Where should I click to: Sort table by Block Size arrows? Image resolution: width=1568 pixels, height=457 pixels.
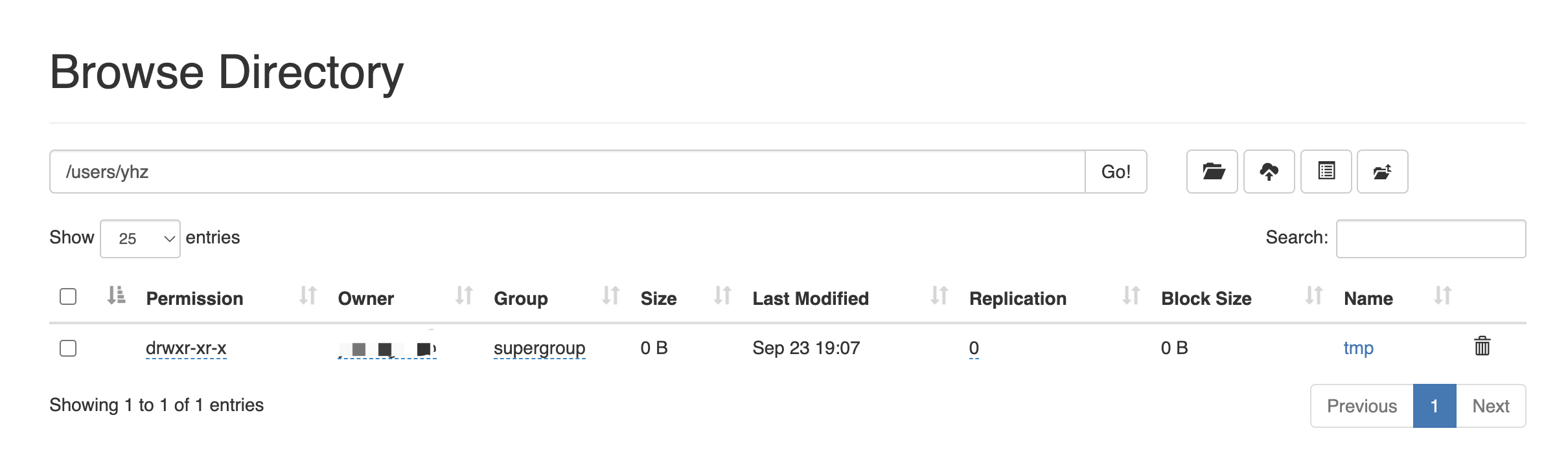(x=1314, y=296)
